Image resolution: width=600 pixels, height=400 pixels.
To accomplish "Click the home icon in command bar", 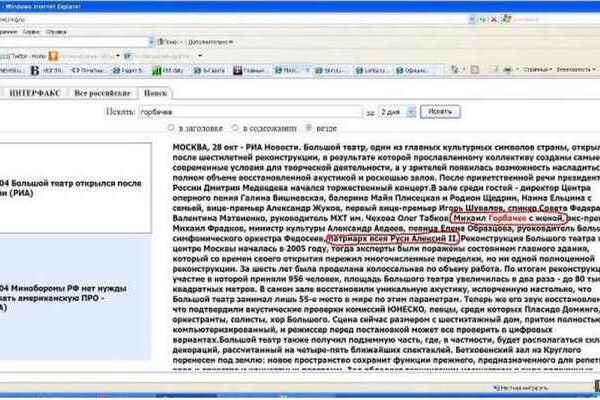I will [x=455, y=69].
